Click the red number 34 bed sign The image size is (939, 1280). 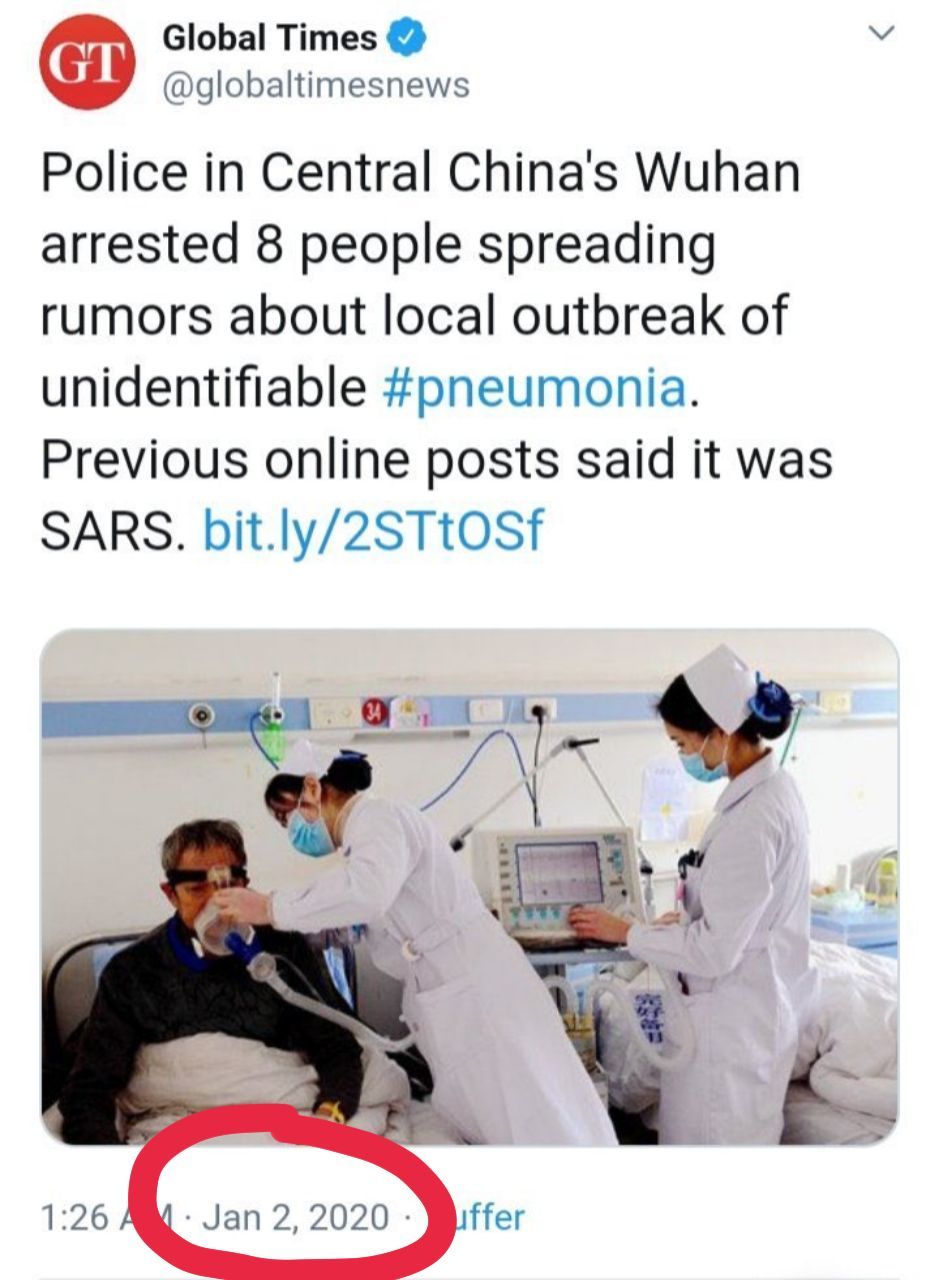tap(374, 712)
